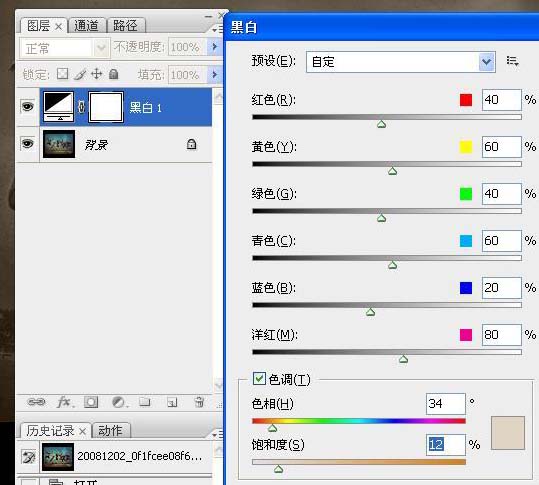Delete layer with the trash icon

pyautogui.click(x=199, y=402)
